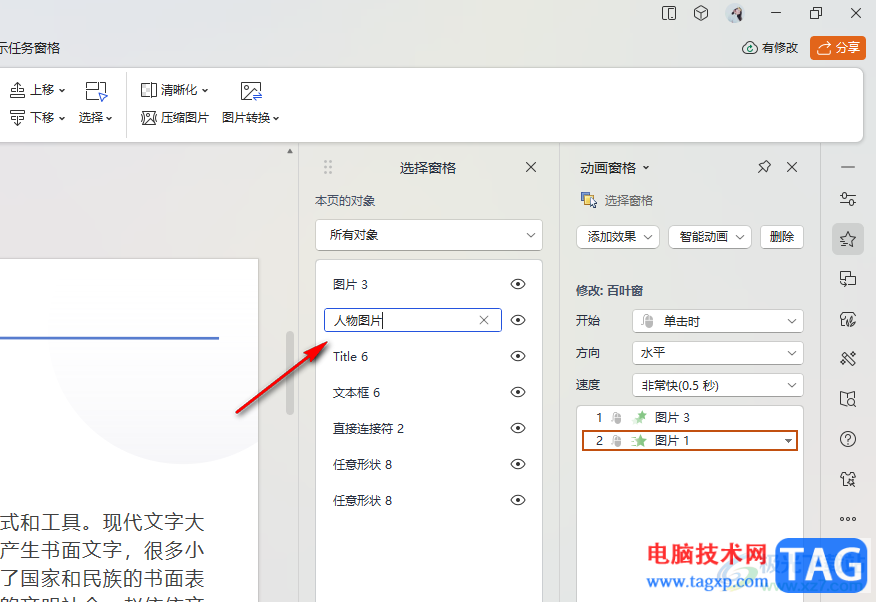Open the Select tool icon in ribbon
Viewport: 876px width, 602px height.
click(96, 92)
